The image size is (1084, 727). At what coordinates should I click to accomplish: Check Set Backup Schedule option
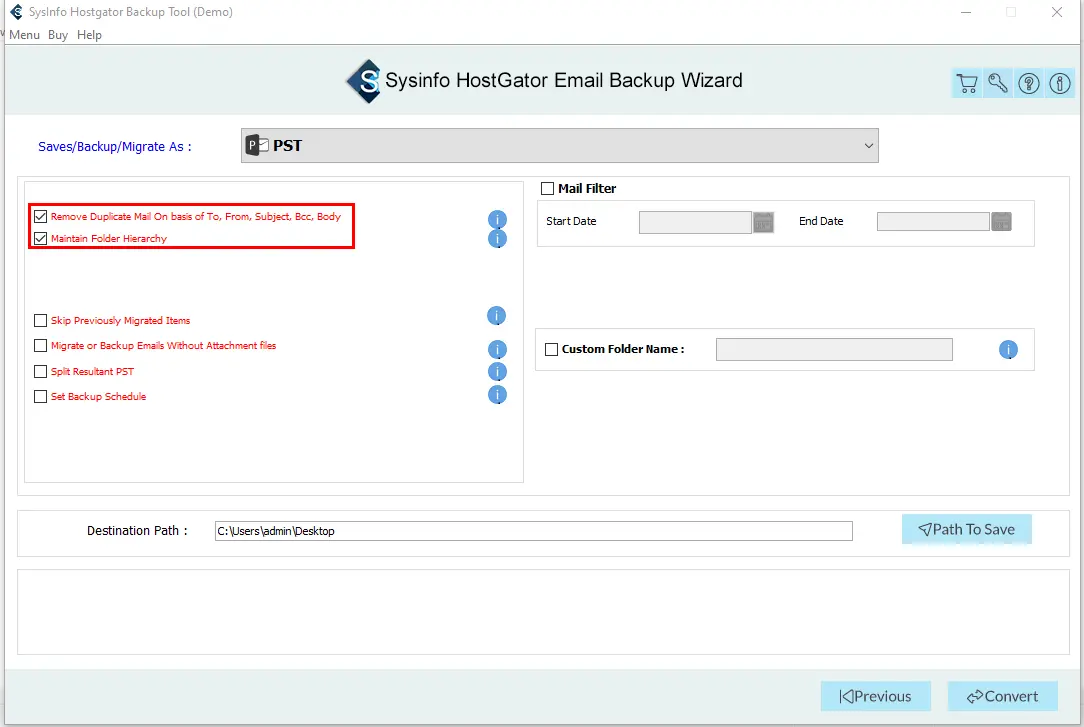(40, 397)
